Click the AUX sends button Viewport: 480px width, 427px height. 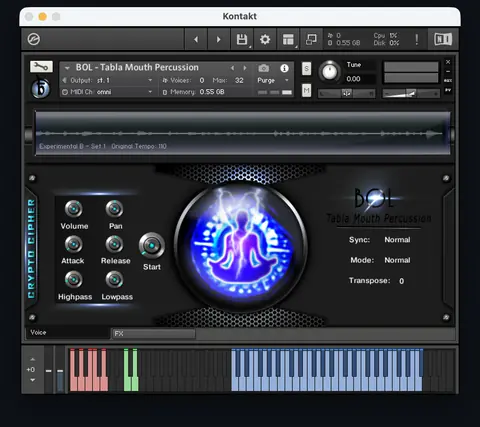point(448,81)
